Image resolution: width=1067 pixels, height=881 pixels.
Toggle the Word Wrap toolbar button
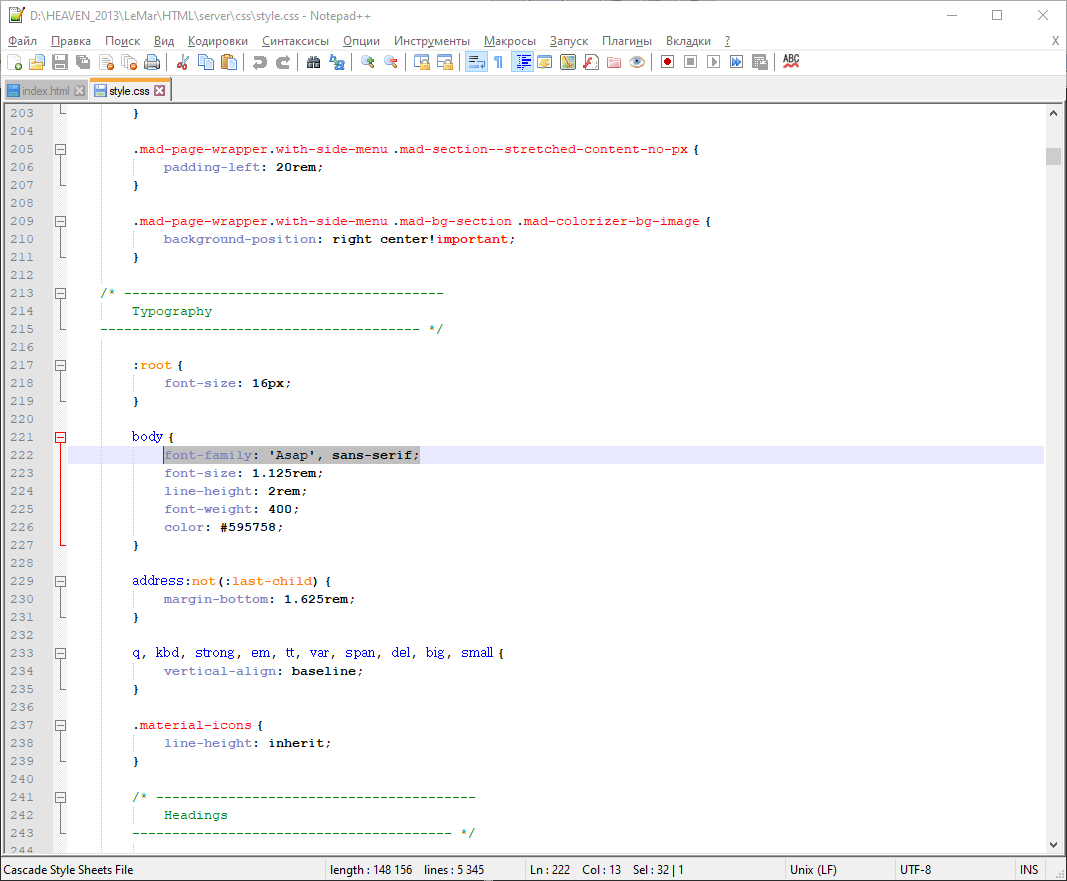(x=476, y=62)
